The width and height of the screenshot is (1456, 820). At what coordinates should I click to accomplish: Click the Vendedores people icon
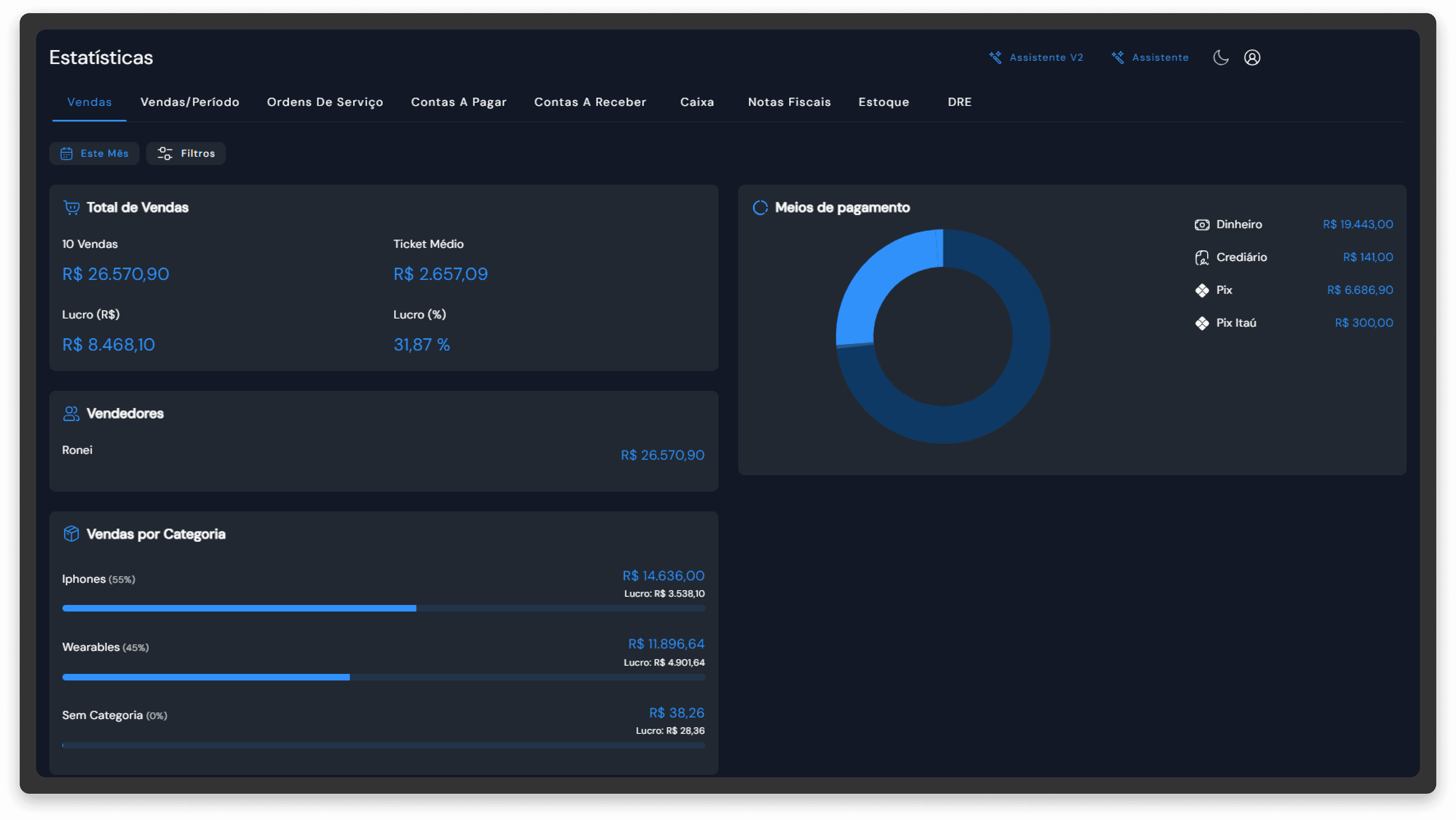71,414
